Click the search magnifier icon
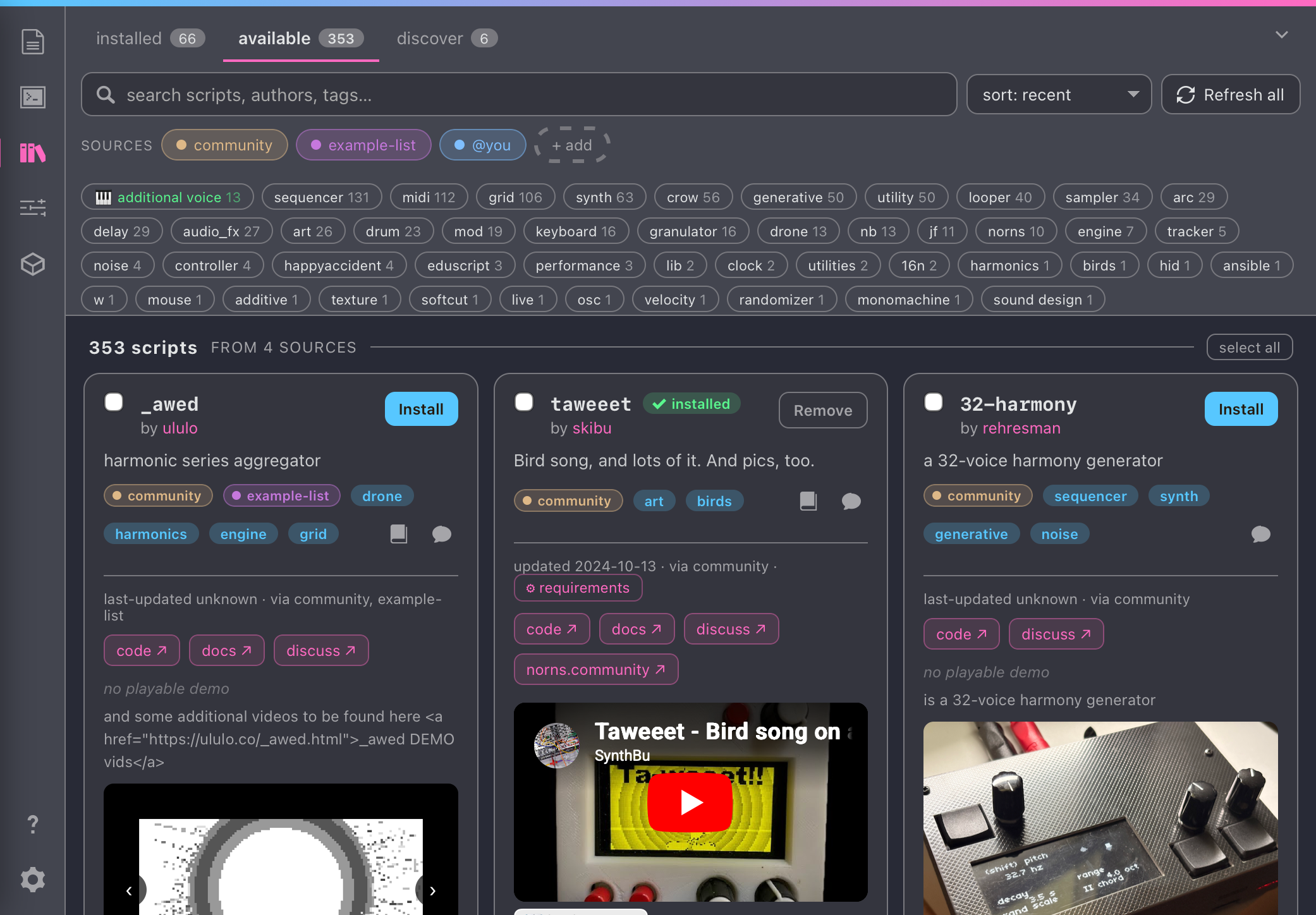Screen dimensions: 1316x915 (106, 95)
